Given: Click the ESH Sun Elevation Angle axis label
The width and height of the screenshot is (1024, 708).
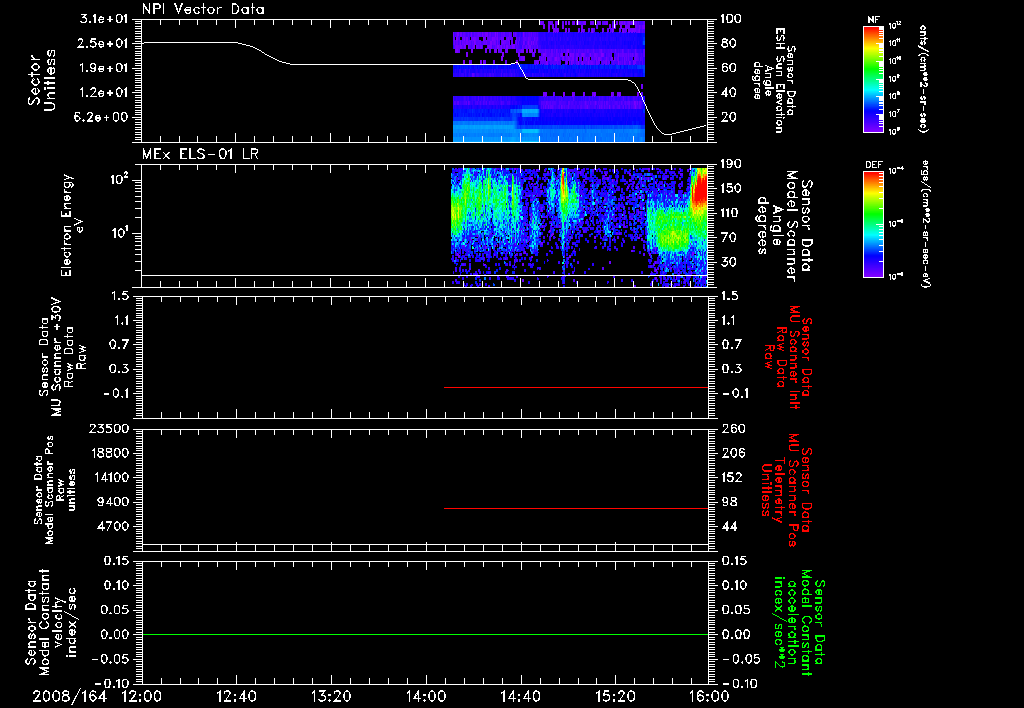Looking at the screenshot, I should pyautogui.click(x=773, y=80).
